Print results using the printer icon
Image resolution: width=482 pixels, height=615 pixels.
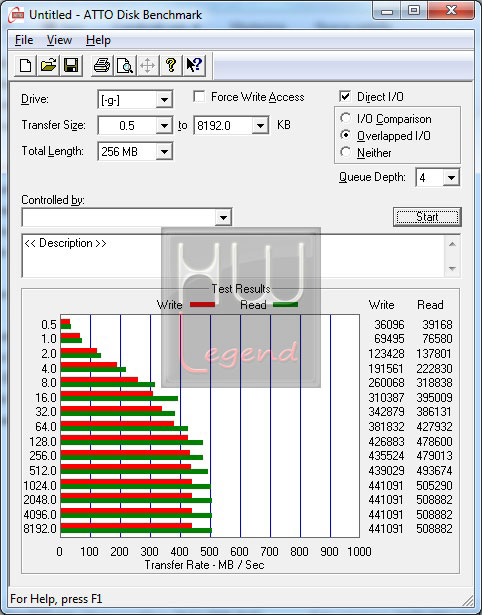click(102, 65)
